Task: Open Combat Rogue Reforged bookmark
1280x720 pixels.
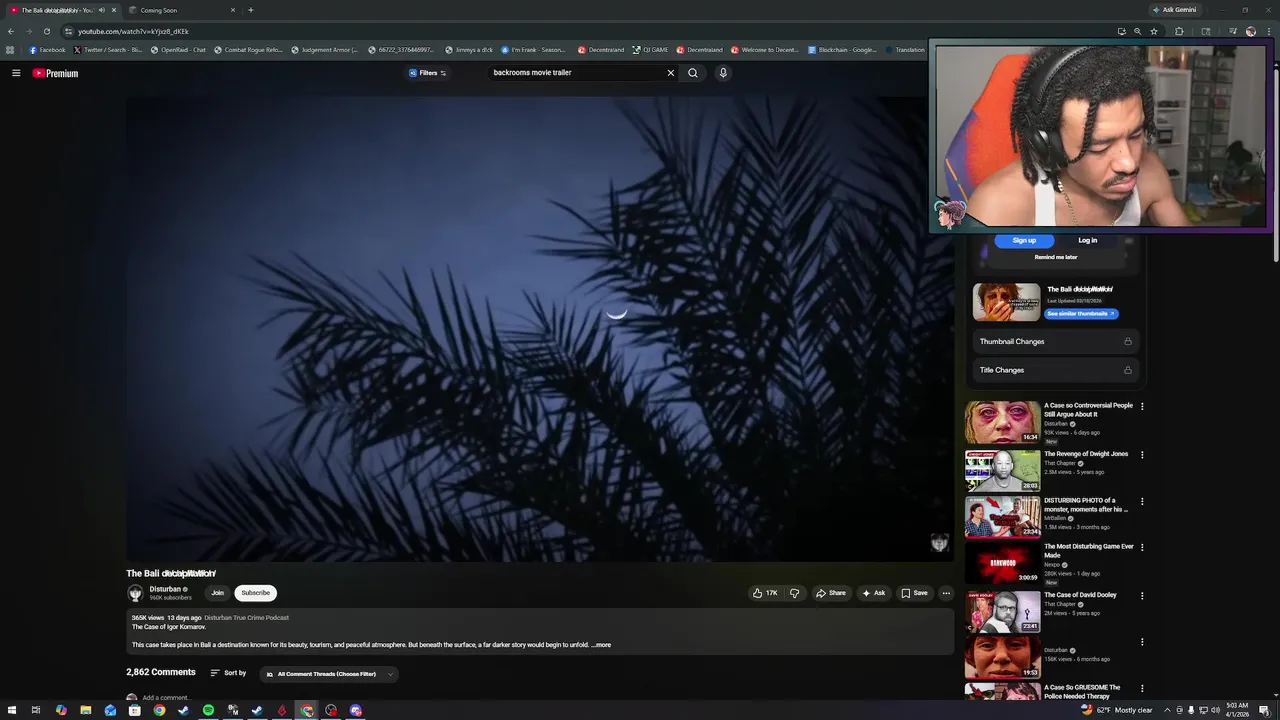Action: [248, 50]
